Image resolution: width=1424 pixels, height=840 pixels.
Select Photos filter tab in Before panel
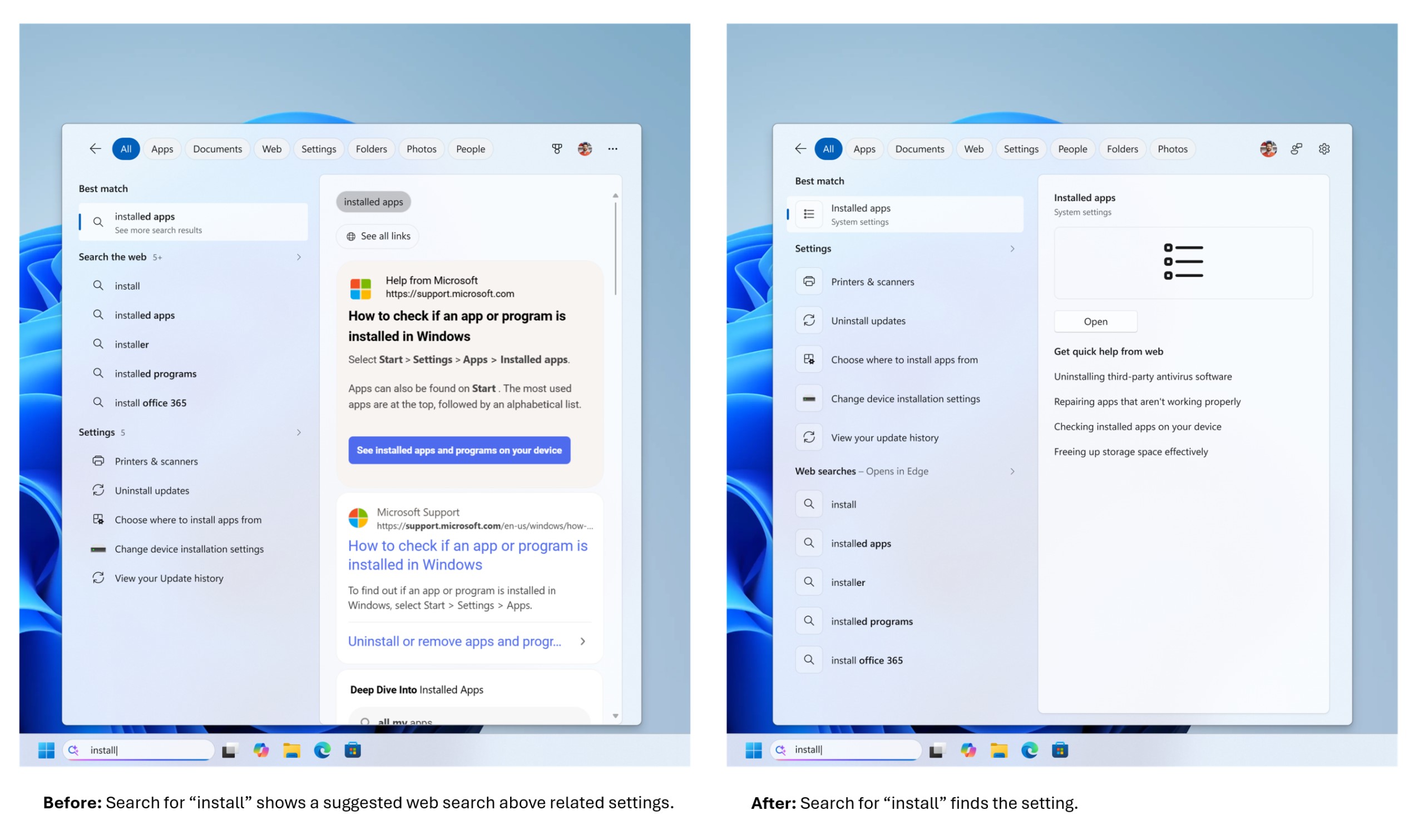click(x=421, y=149)
